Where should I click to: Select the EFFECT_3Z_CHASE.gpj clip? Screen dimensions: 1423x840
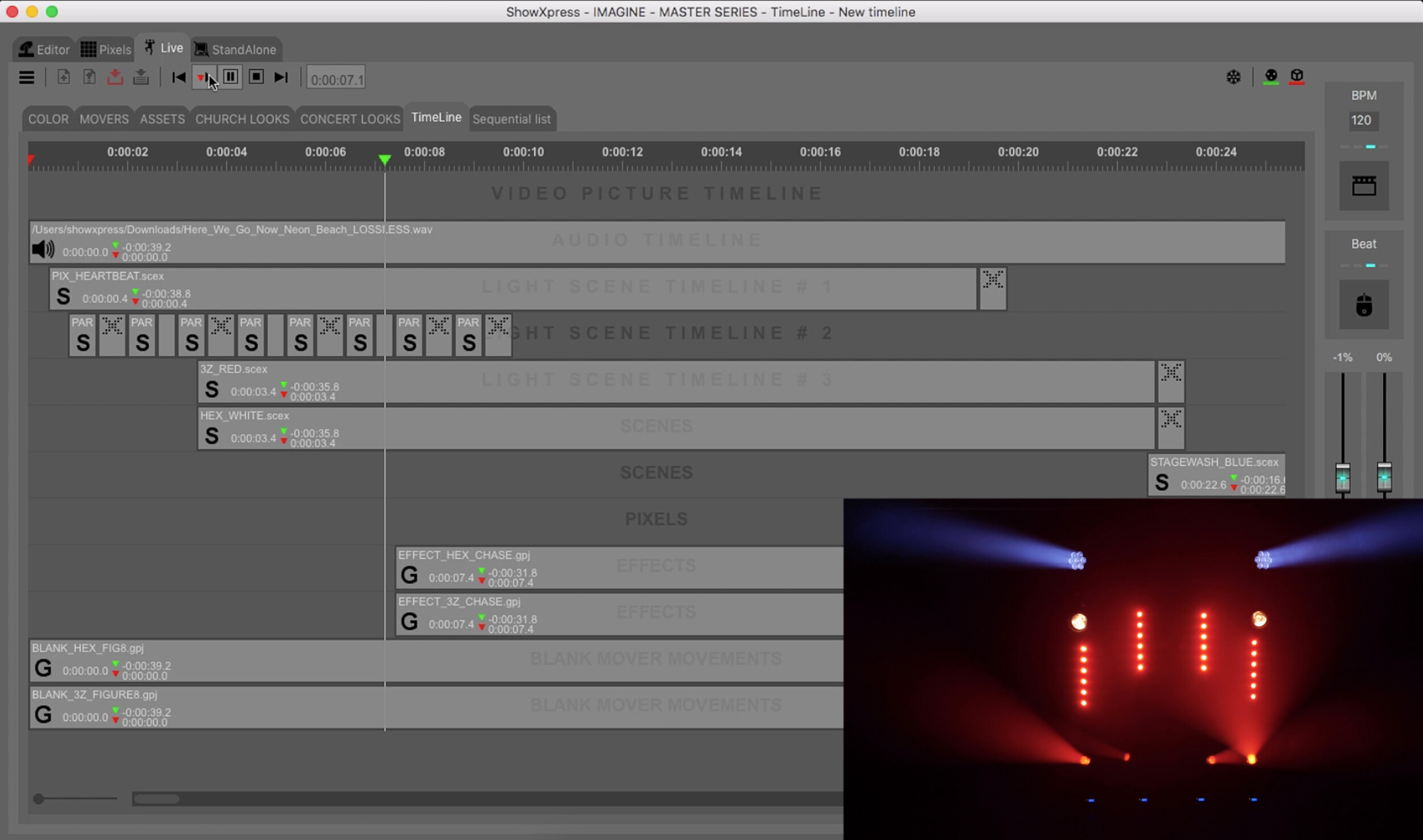pos(619,615)
